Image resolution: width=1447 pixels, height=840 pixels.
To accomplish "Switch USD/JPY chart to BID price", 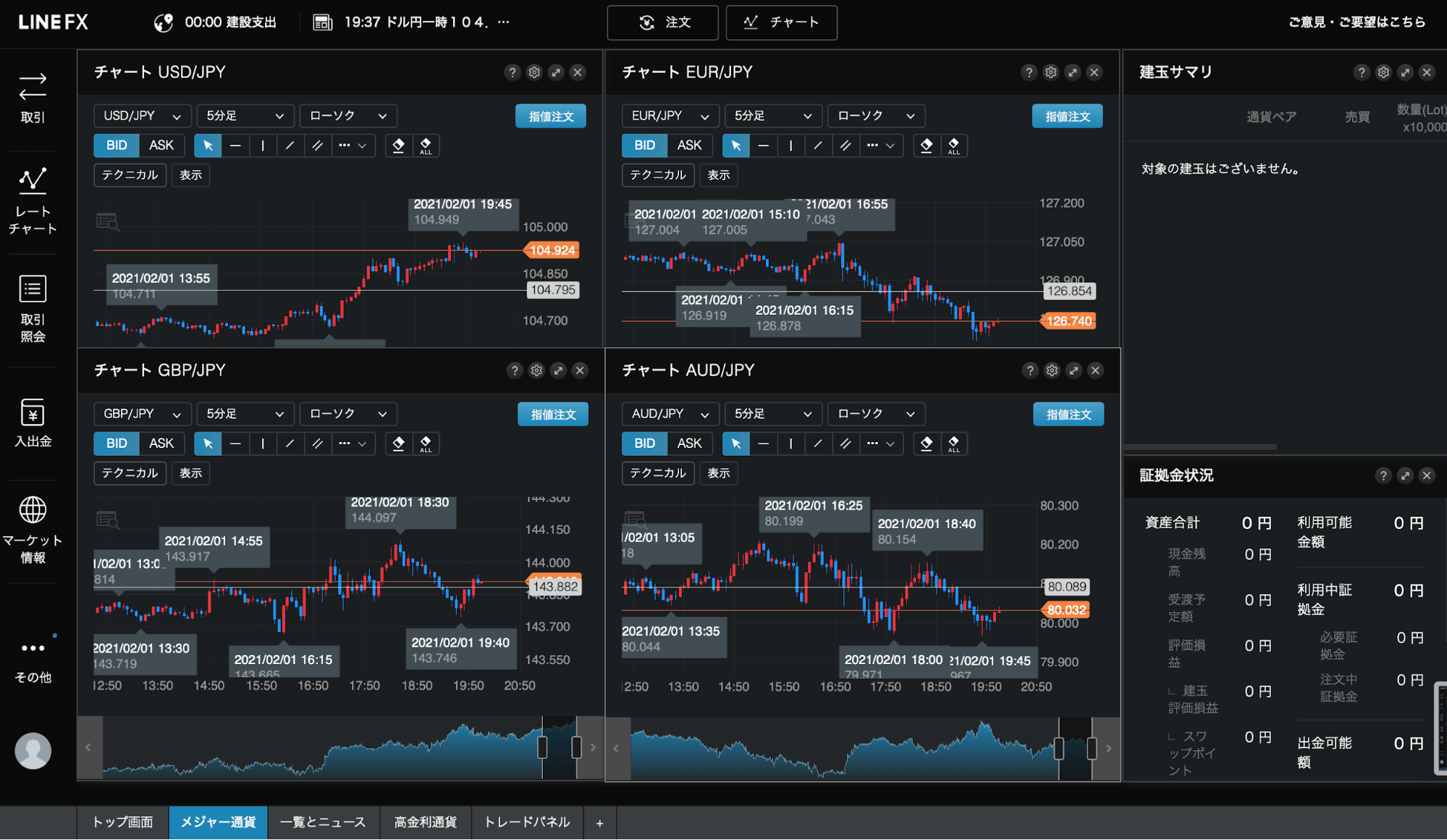I will (x=117, y=145).
